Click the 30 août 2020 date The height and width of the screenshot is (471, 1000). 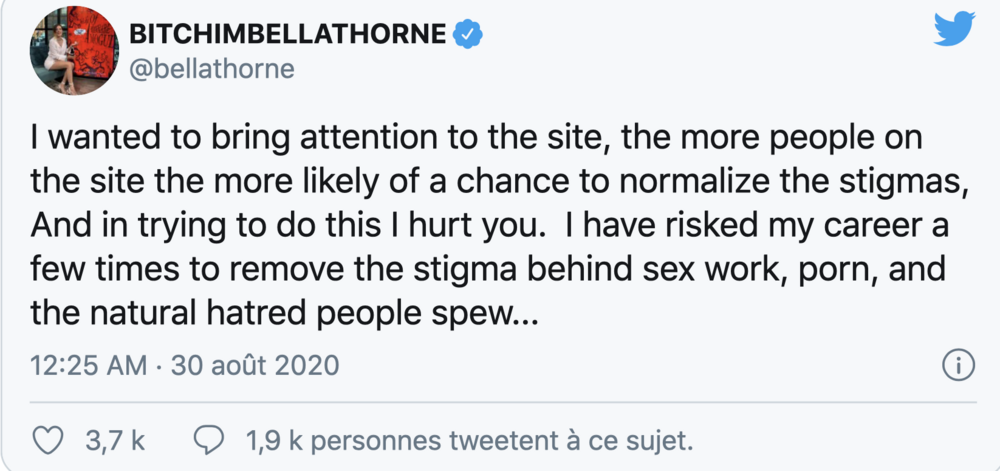tap(255, 365)
